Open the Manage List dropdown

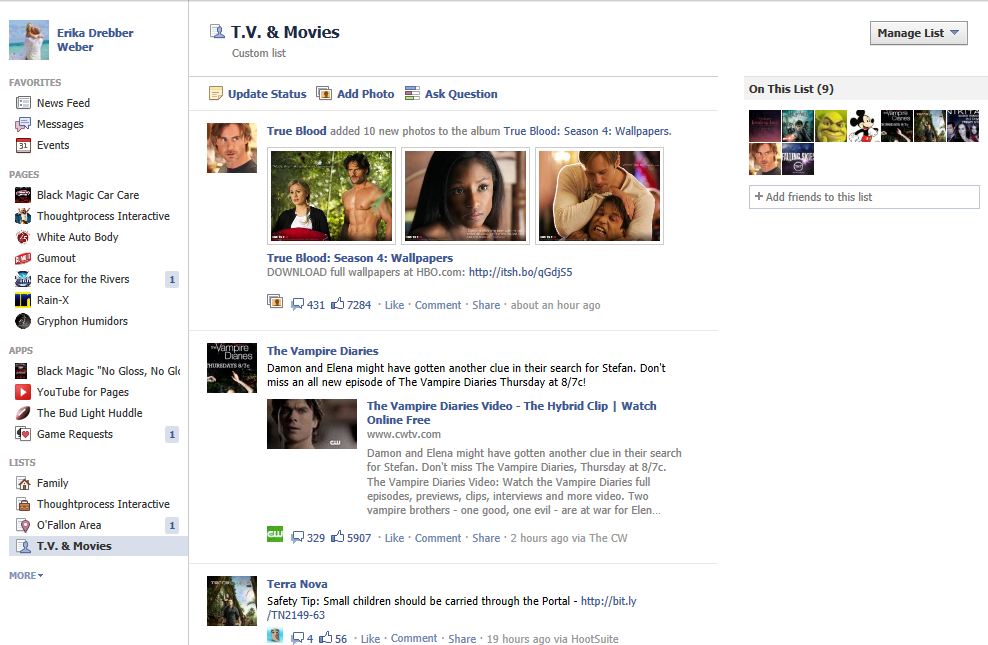pyautogui.click(x=918, y=33)
